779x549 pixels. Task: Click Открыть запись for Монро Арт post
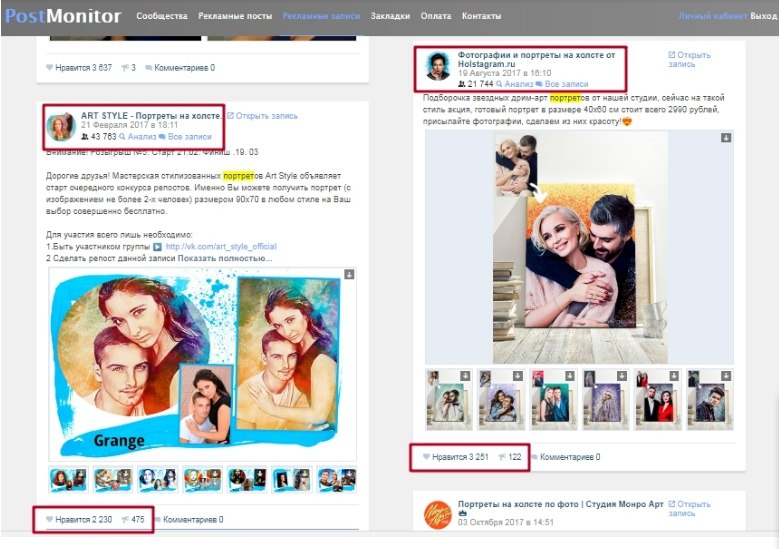(x=690, y=509)
